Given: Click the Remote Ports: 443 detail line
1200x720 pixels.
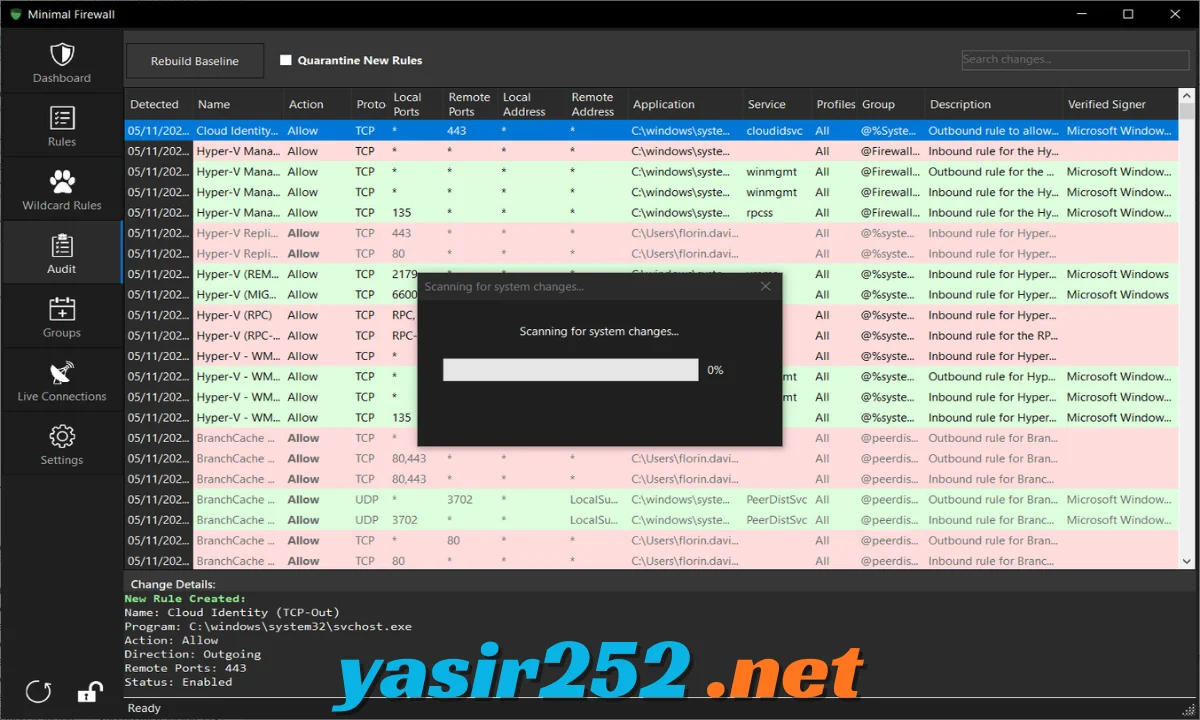Looking at the screenshot, I should point(185,668).
